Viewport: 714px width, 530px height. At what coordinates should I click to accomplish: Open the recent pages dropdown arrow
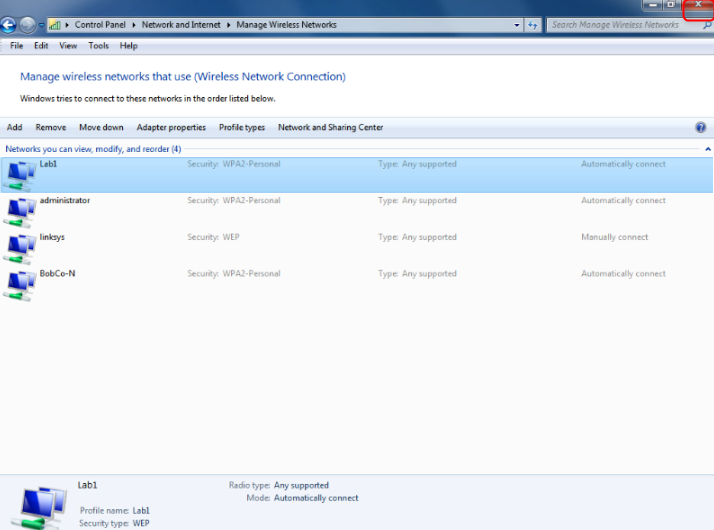click(41, 25)
